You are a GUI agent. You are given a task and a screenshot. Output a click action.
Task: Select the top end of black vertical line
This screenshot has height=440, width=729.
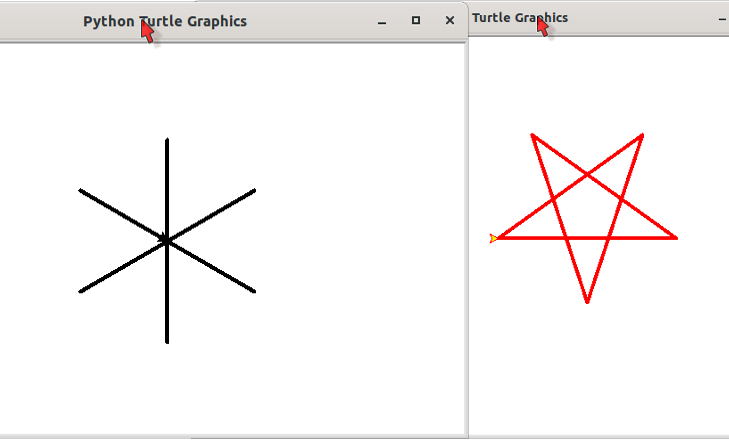(167, 141)
